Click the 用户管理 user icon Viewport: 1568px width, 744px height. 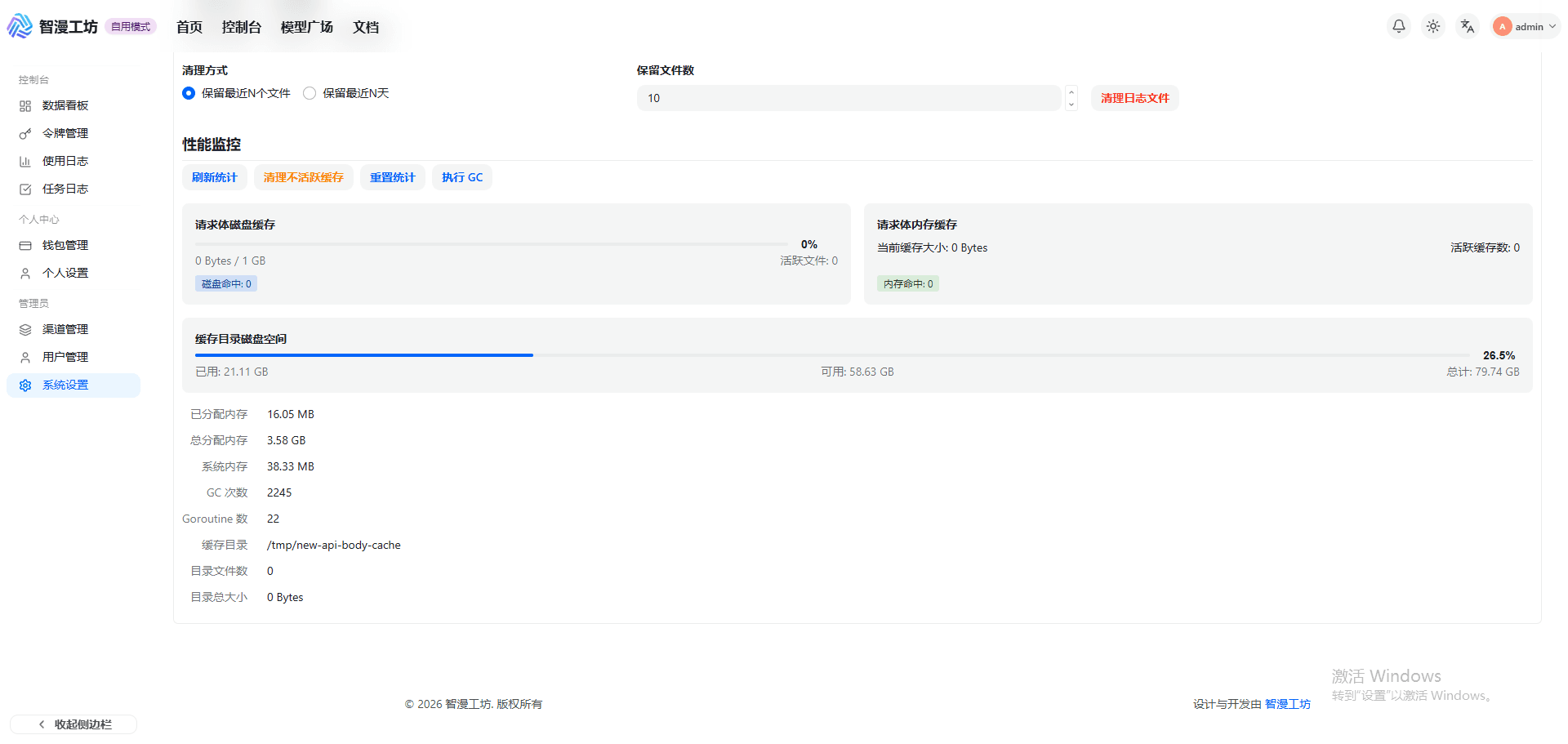click(x=25, y=358)
